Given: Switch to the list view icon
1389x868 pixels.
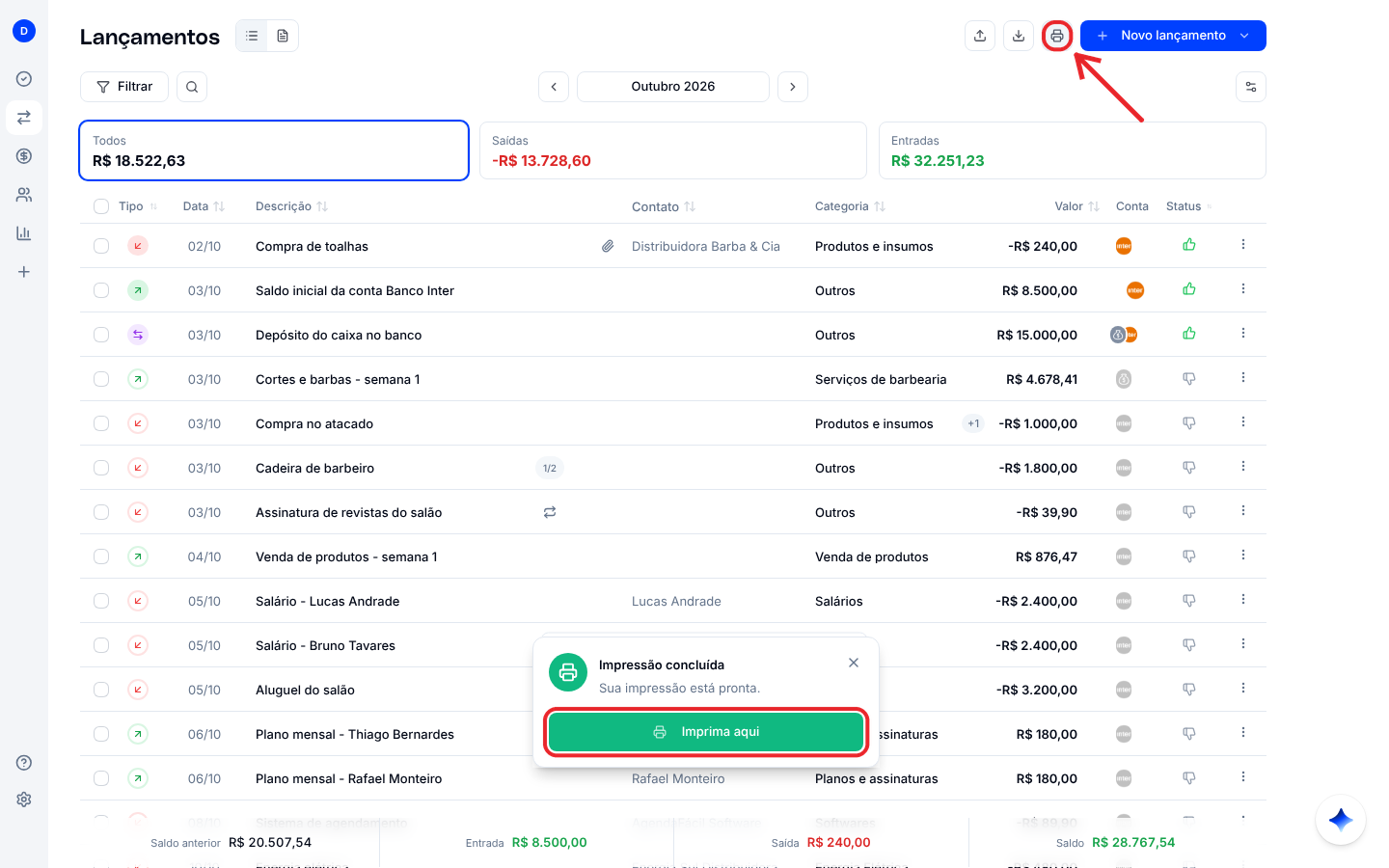Looking at the screenshot, I should [252, 36].
